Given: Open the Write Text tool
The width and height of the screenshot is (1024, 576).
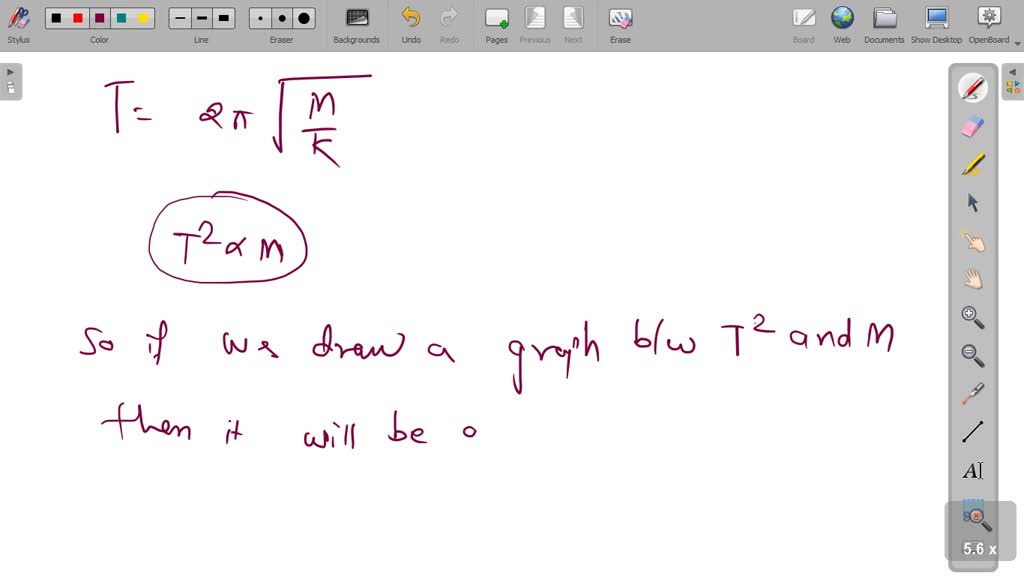Looking at the screenshot, I should click(x=973, y=470).
